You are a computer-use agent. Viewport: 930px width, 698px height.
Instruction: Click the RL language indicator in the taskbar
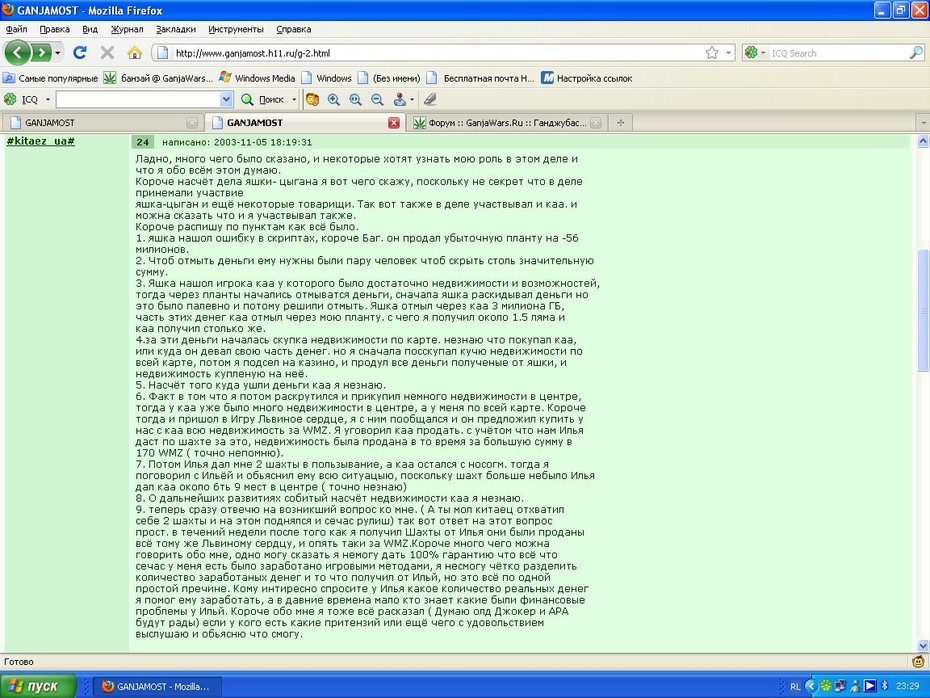click(x=795, y=686)
